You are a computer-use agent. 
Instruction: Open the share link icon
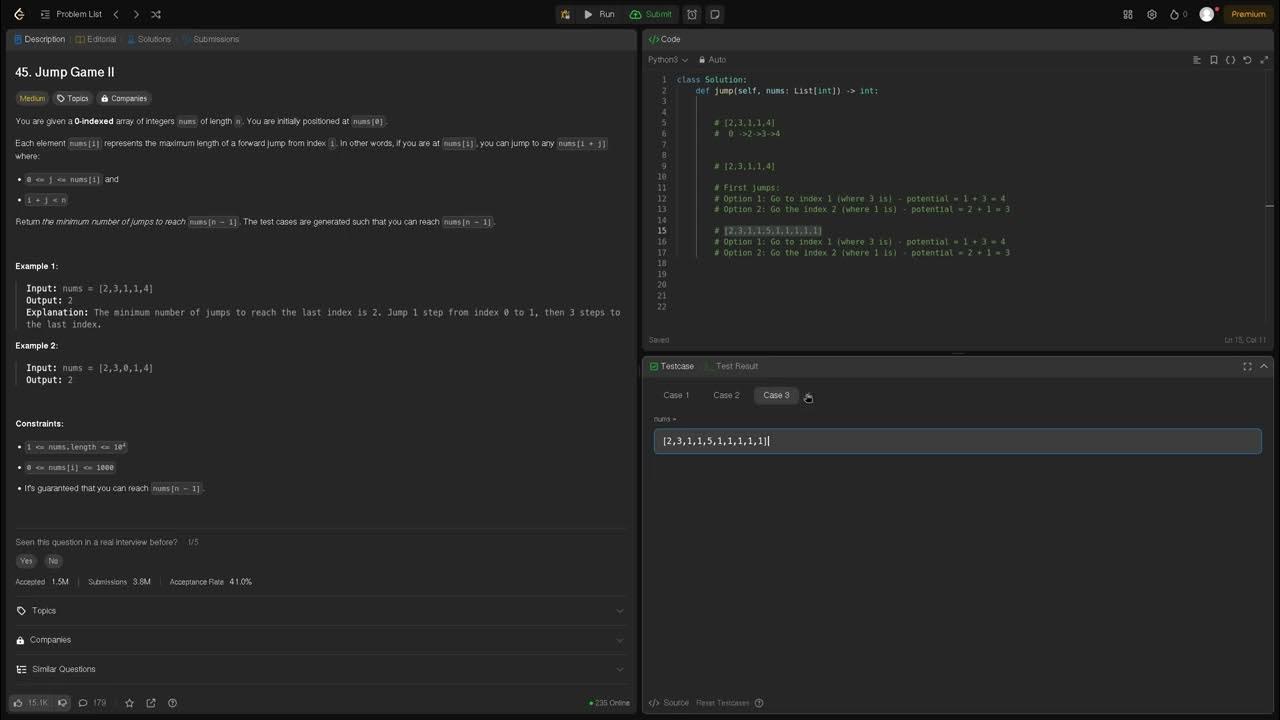click(x=151, y=703)
